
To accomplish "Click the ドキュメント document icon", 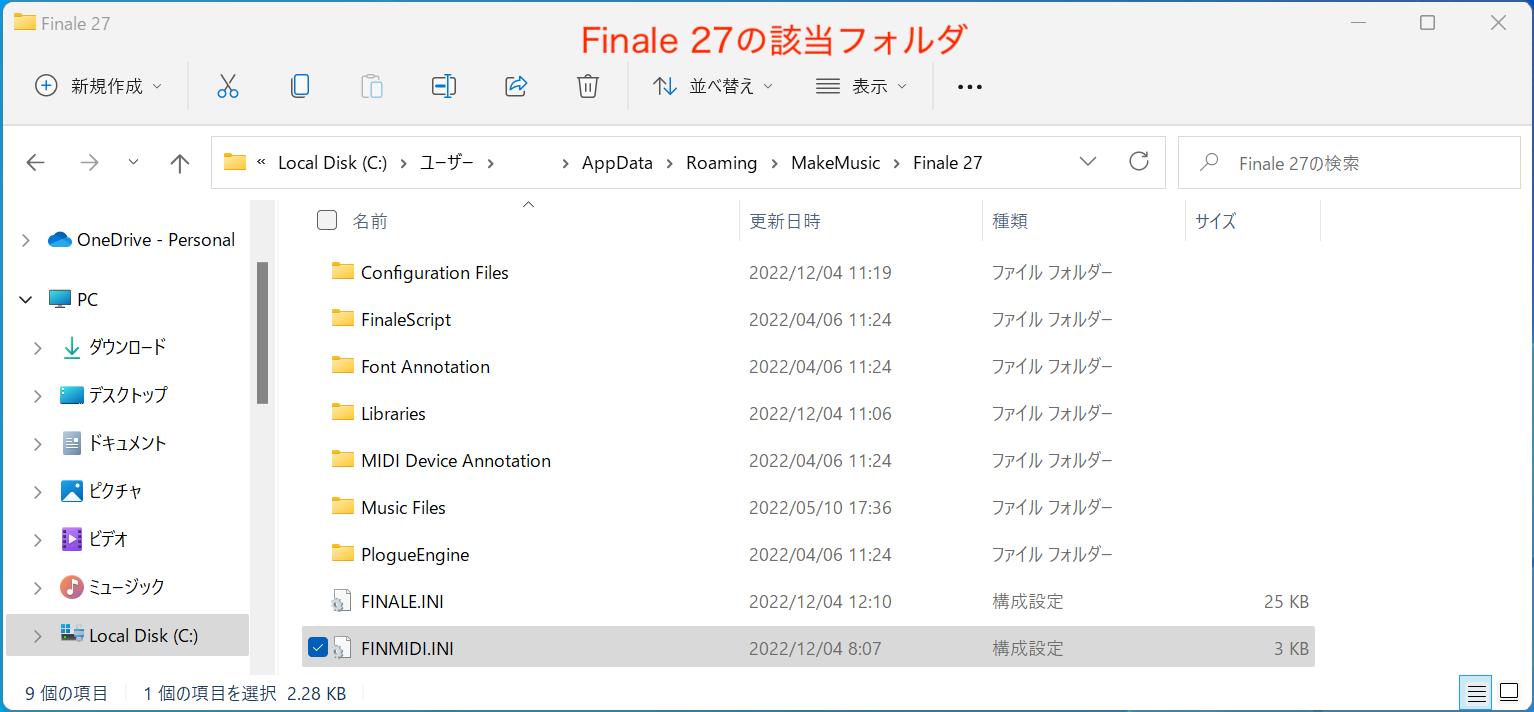I will tap(72, 443).
